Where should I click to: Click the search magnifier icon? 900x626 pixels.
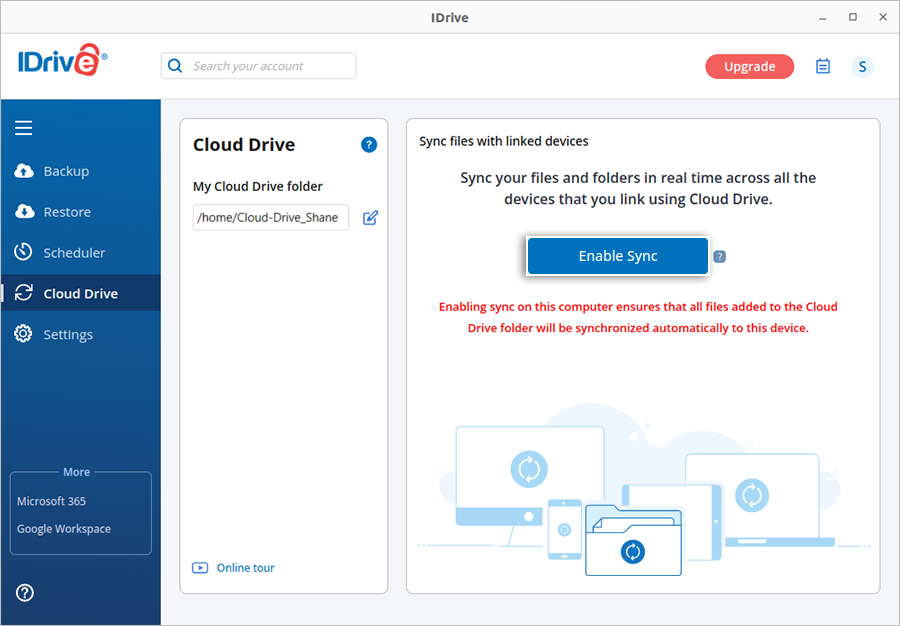coord(176,66)
